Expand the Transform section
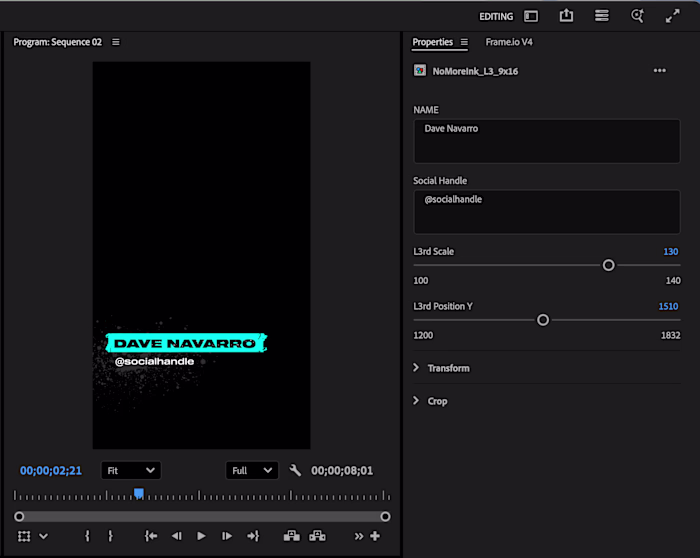Viewport: 700px width, 558px height. point(416,367)
